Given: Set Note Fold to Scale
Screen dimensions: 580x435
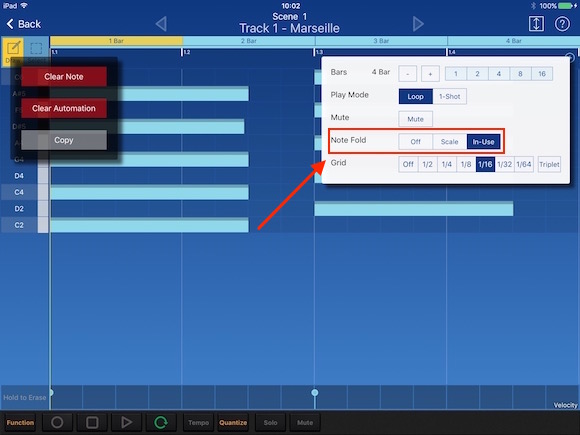Looking at the screenshot, I should pos(449,142).
